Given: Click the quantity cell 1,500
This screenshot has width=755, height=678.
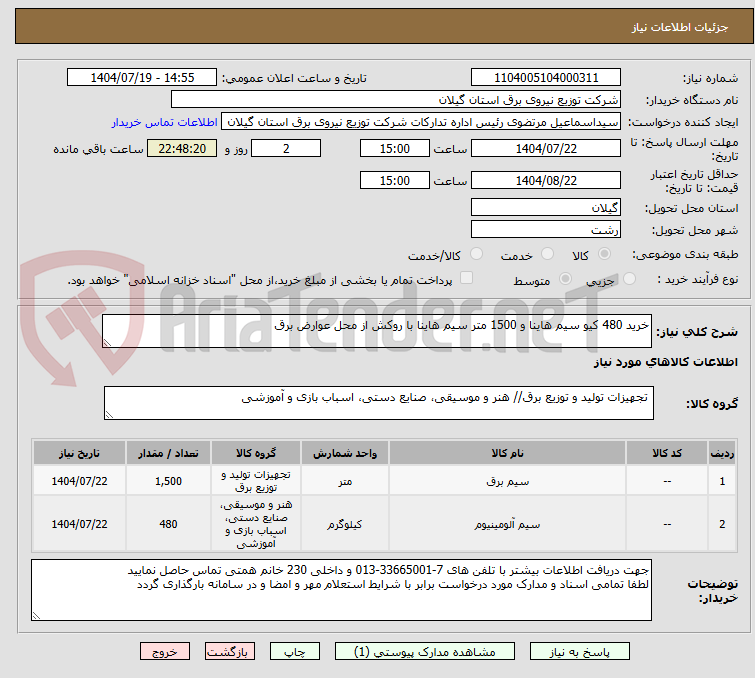Looking at the screenshot, I should [169, 481].
